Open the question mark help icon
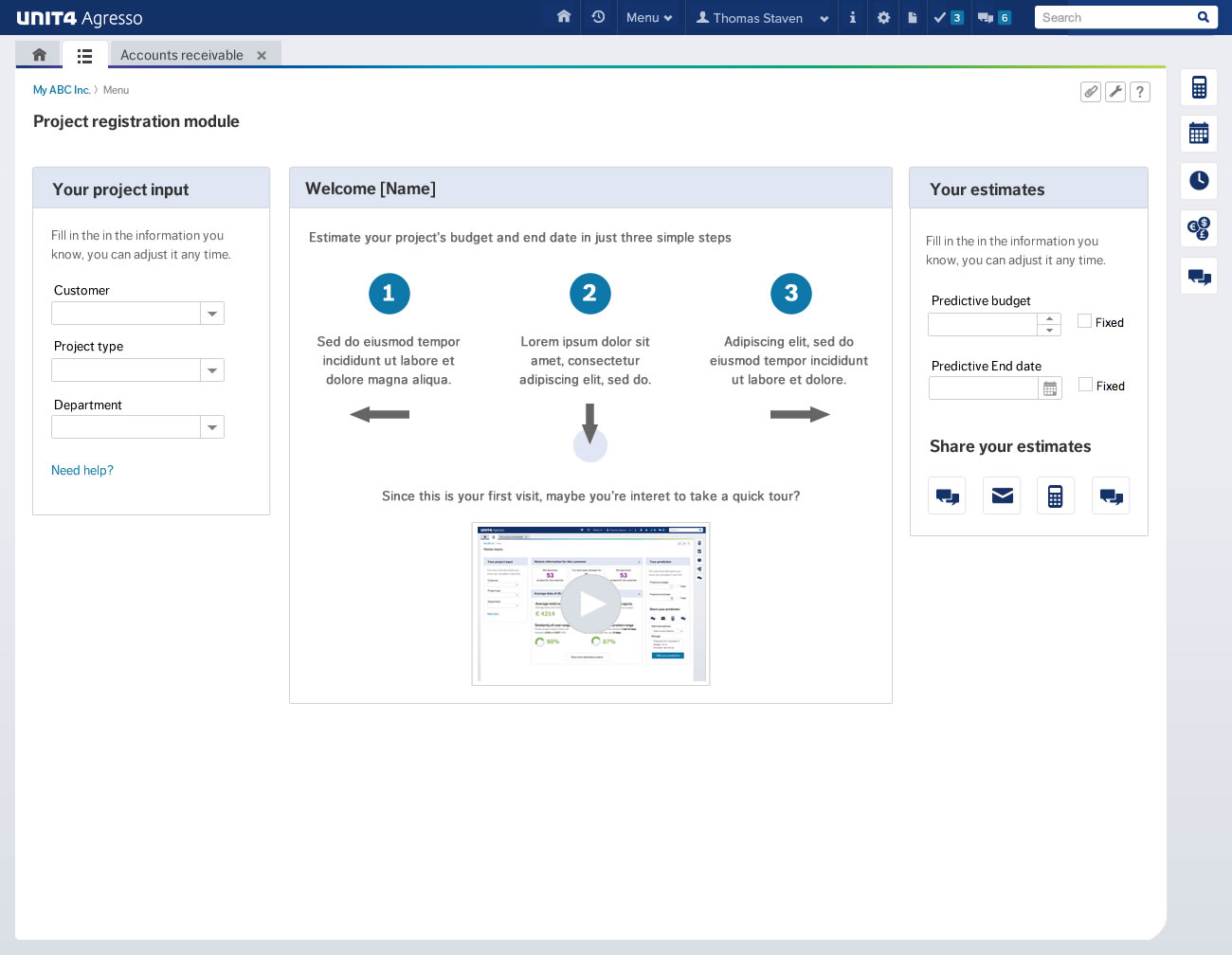 1140,92
